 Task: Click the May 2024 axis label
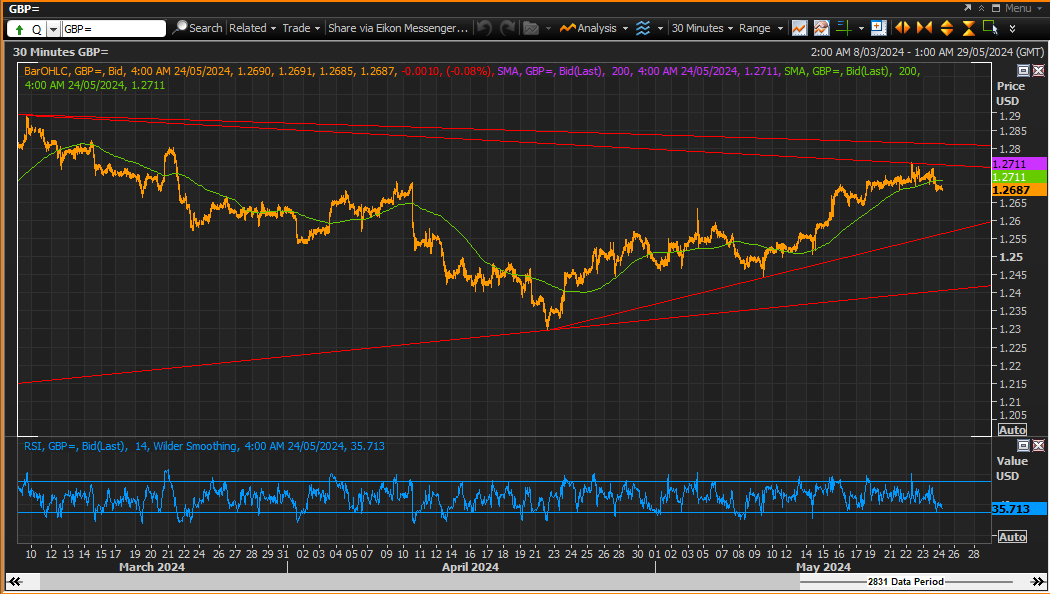pos(823,567)
